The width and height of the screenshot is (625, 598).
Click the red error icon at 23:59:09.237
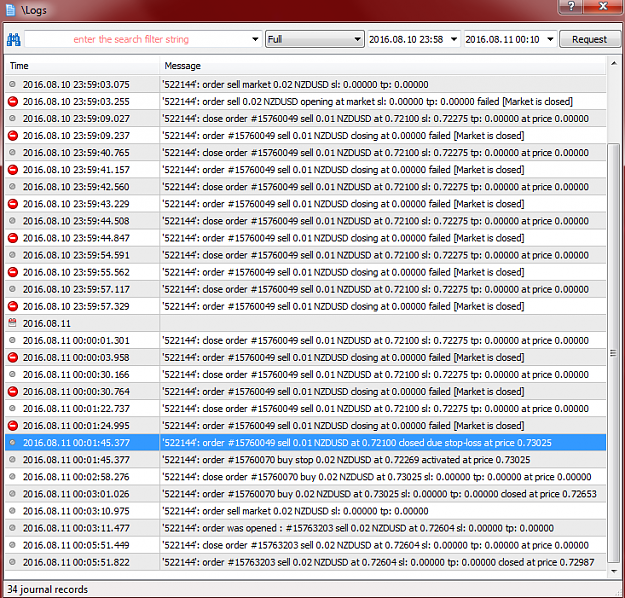tap(13, 136)
